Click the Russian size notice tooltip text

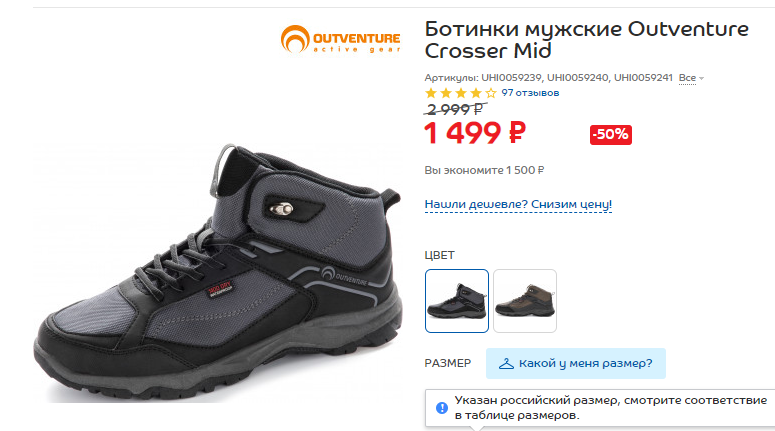pos(610,408)
